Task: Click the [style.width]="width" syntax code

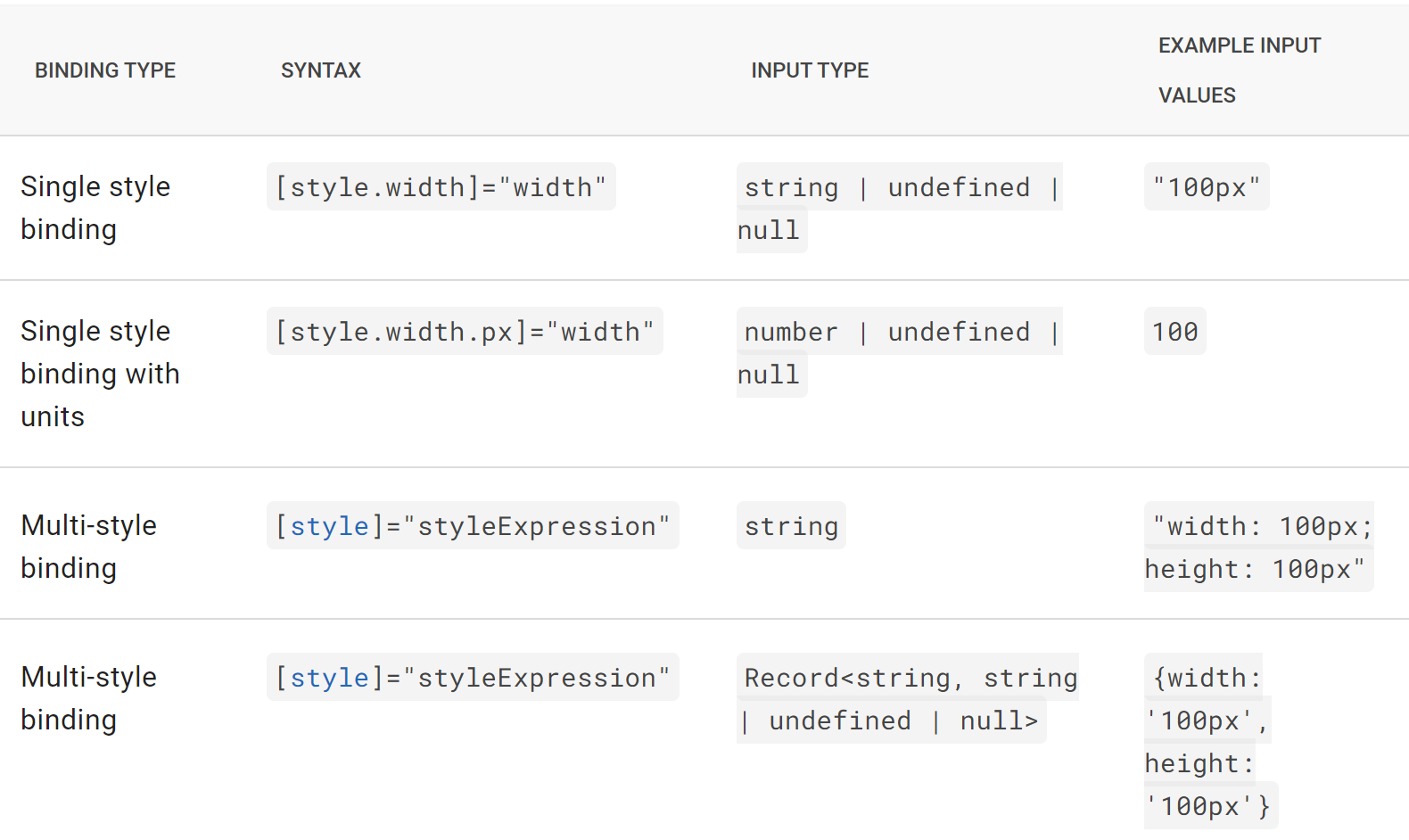Action: (441, 187)
